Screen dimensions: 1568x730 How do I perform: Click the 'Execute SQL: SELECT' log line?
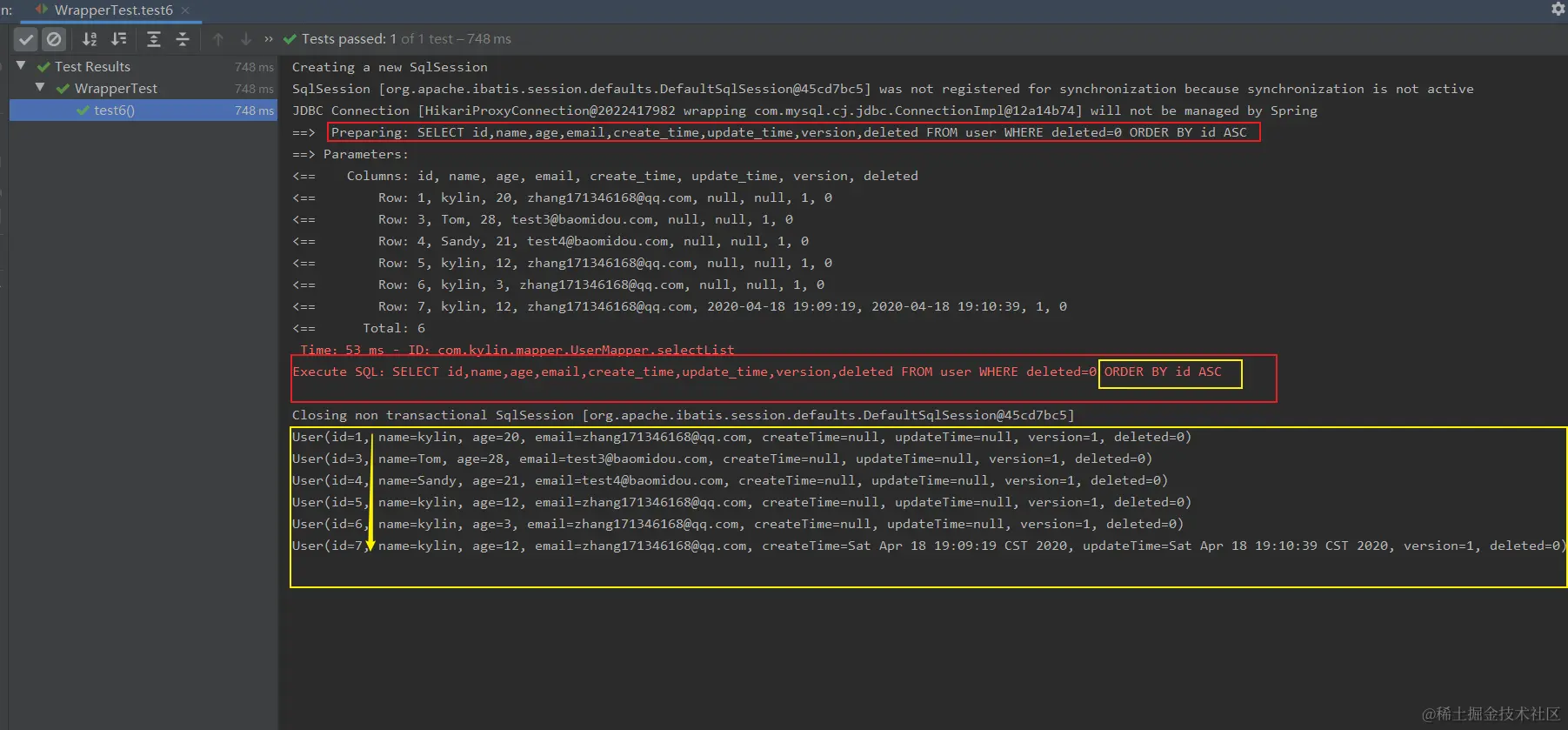point(757,372)
